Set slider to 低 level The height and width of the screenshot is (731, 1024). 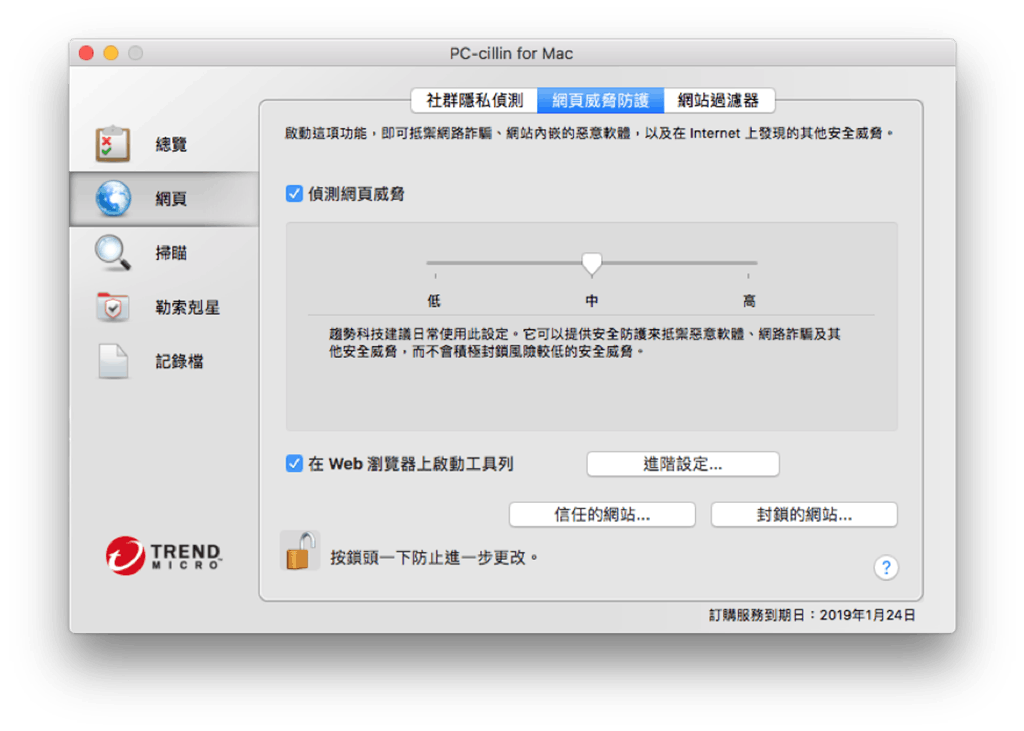pyautogui.click(x=434, y=301)
